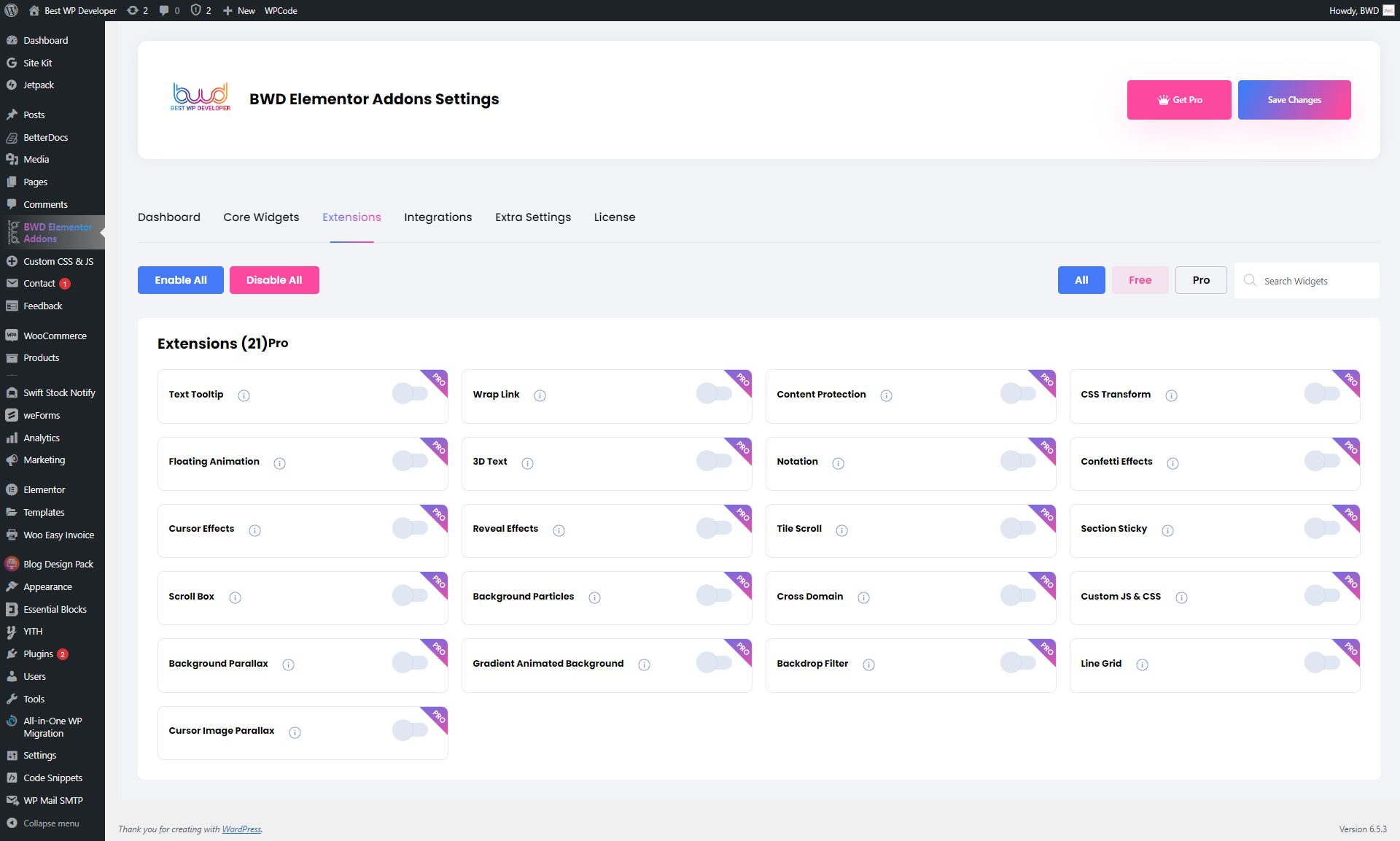
Task: Click the Content Protection info icon
Action: [x=887, y=395]
